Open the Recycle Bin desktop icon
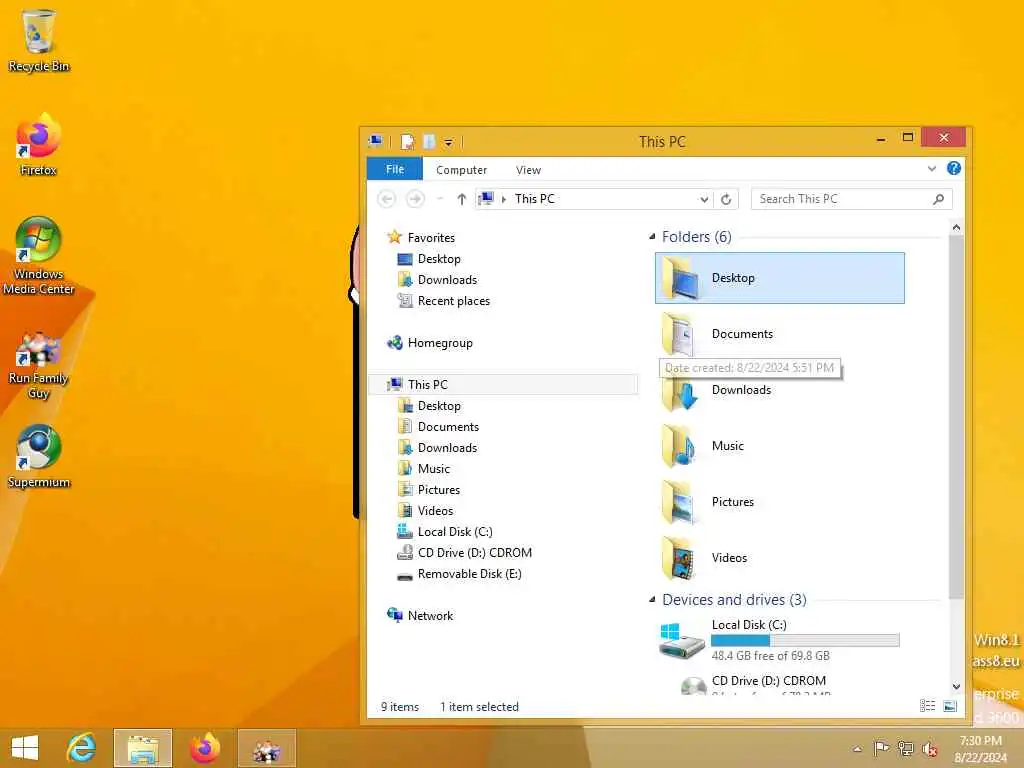The height and width of the screenshot is (768, 1024). pos(39,39)
